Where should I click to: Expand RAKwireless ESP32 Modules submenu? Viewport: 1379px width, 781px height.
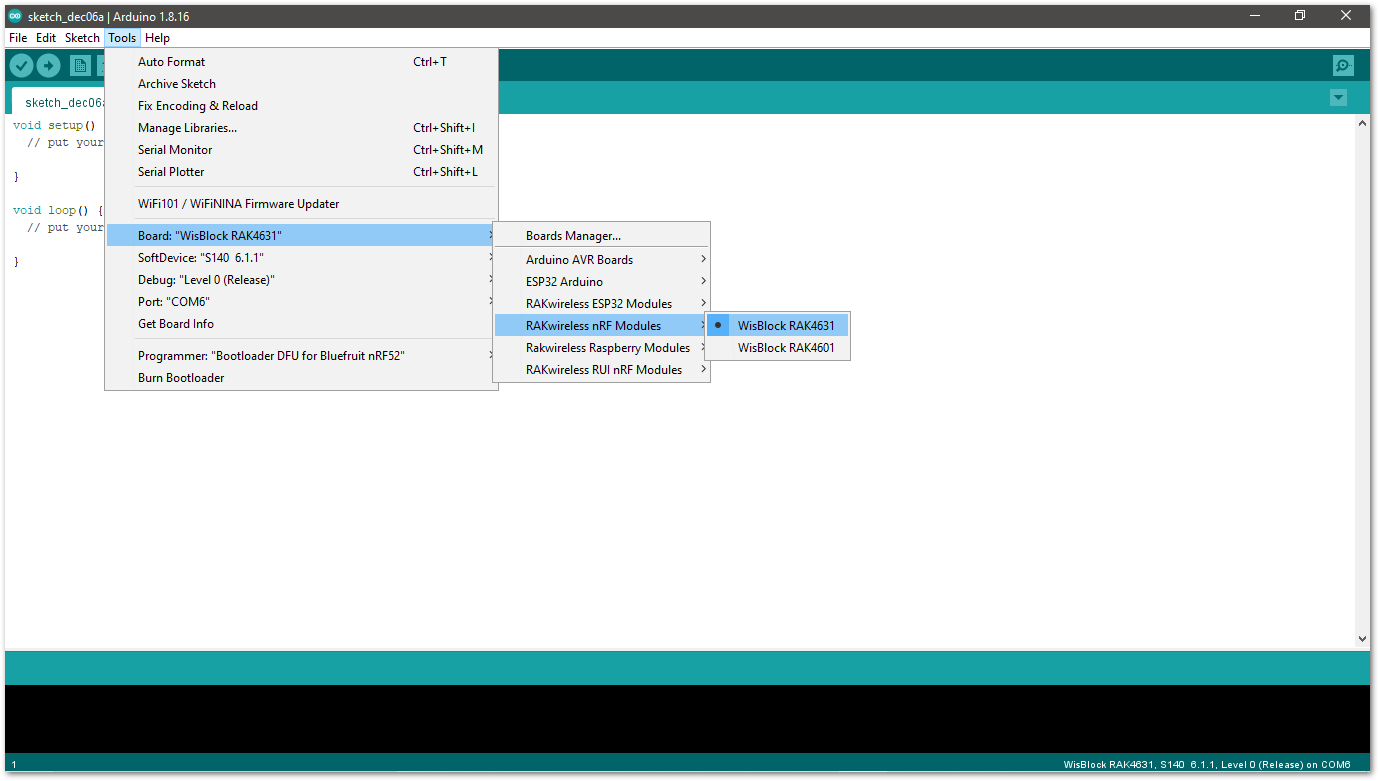(601, 304)
